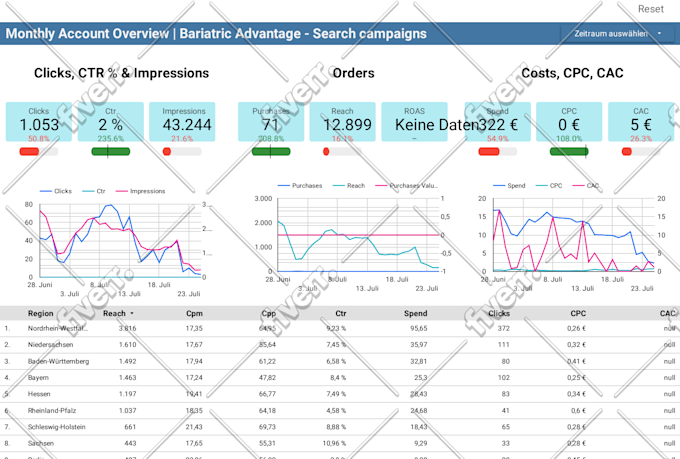
Task: Select the Schleswig-Holstein region row
Action: [340, 427]
